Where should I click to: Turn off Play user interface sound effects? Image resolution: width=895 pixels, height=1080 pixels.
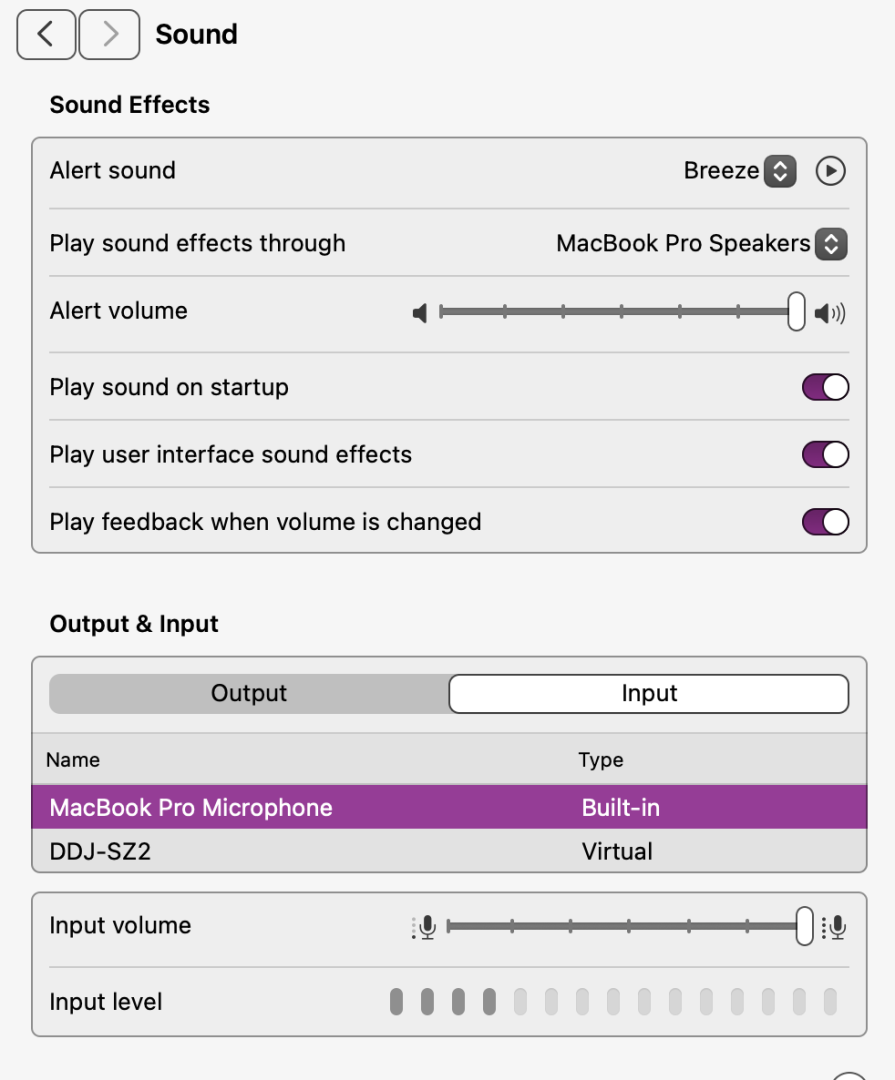click(x=825, y=455)
